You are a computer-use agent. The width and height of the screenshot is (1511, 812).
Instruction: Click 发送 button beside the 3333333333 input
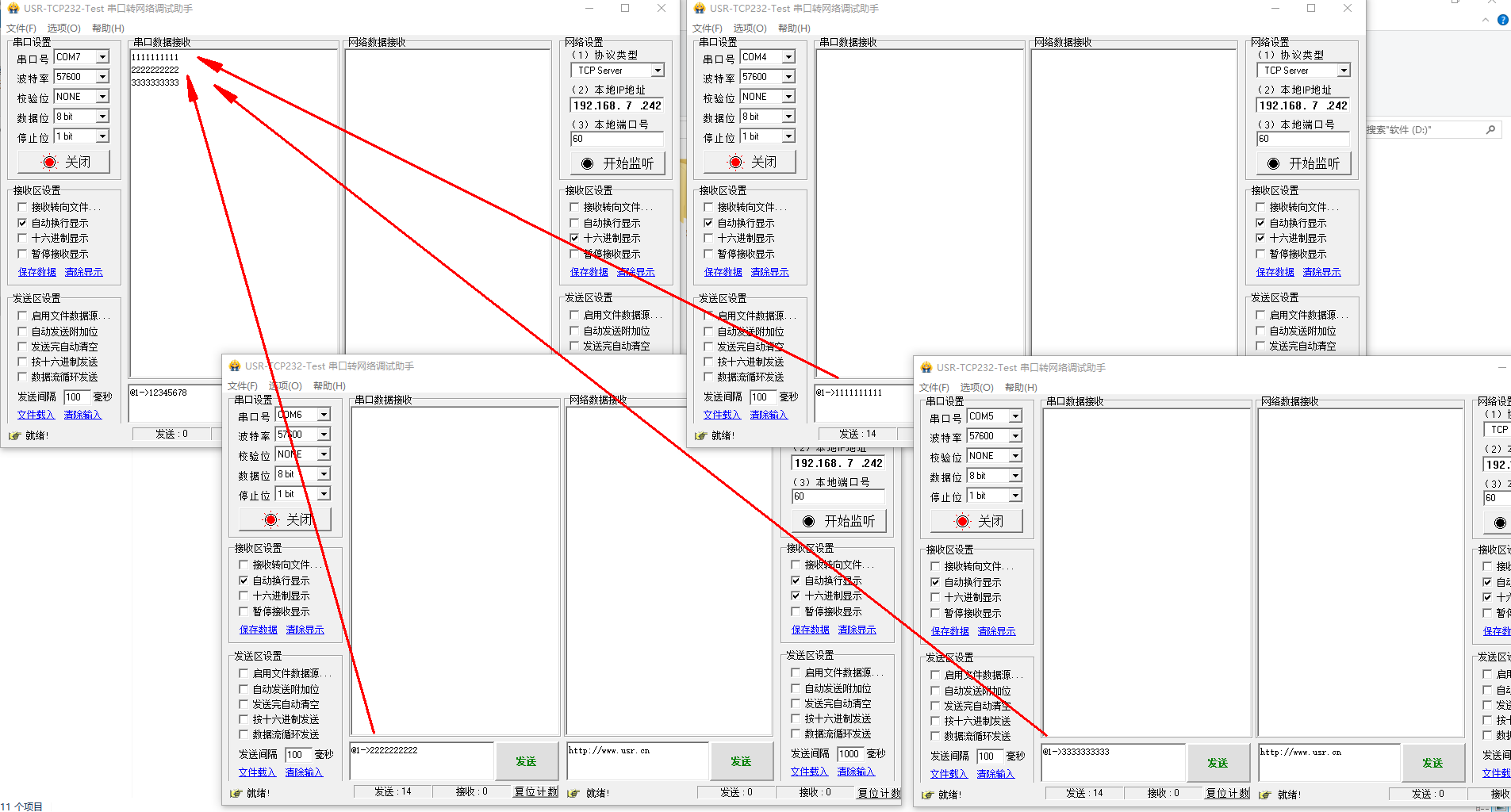pos(1217,763)
